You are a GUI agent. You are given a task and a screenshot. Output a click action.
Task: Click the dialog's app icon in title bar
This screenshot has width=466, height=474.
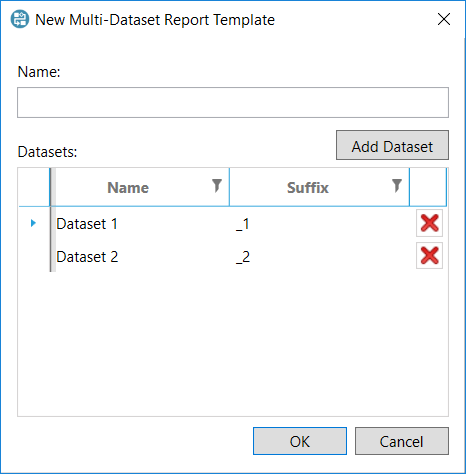[20, 19]
